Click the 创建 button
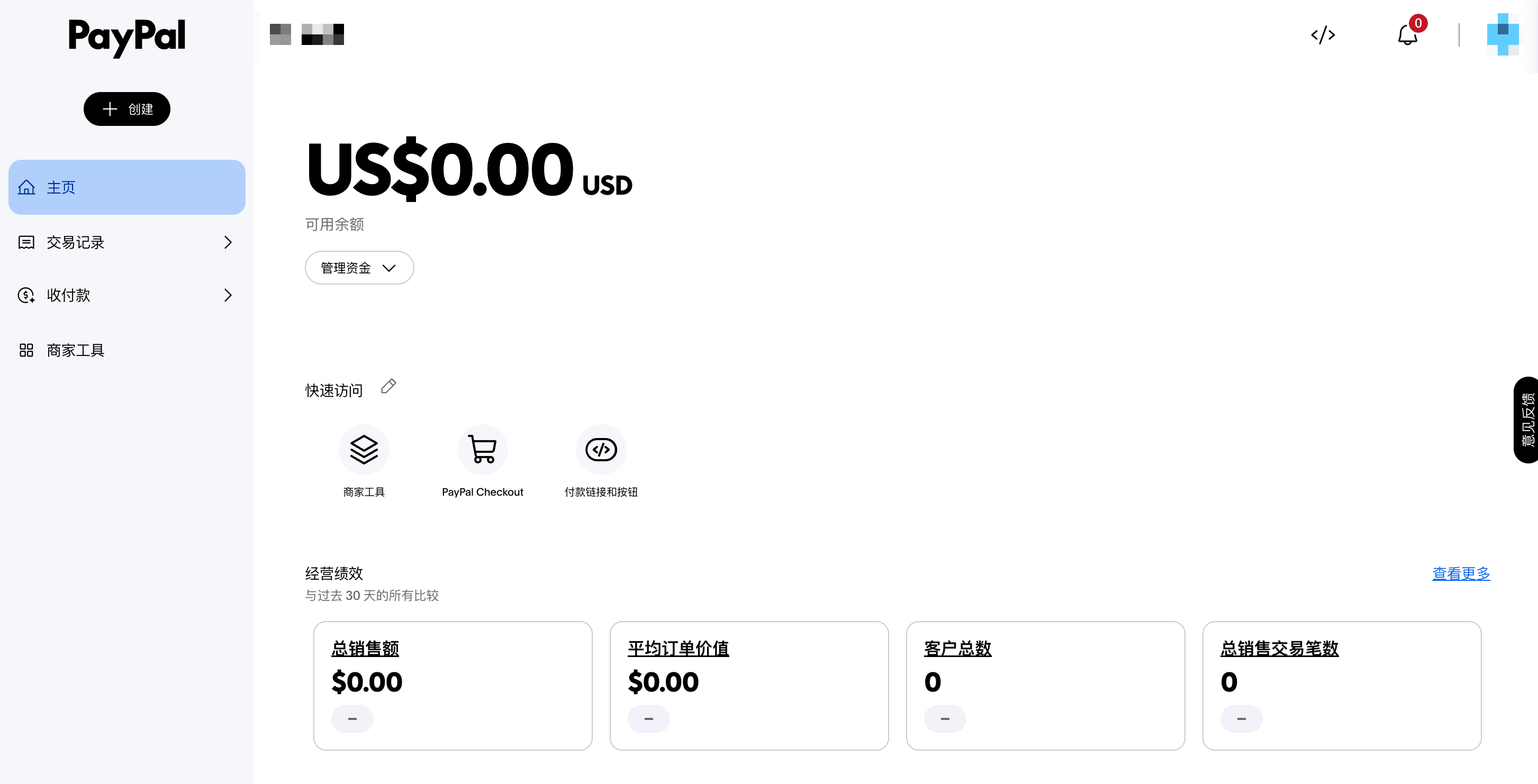The height and width of the screenshot is (784, 1538). [x=126, y=109]
